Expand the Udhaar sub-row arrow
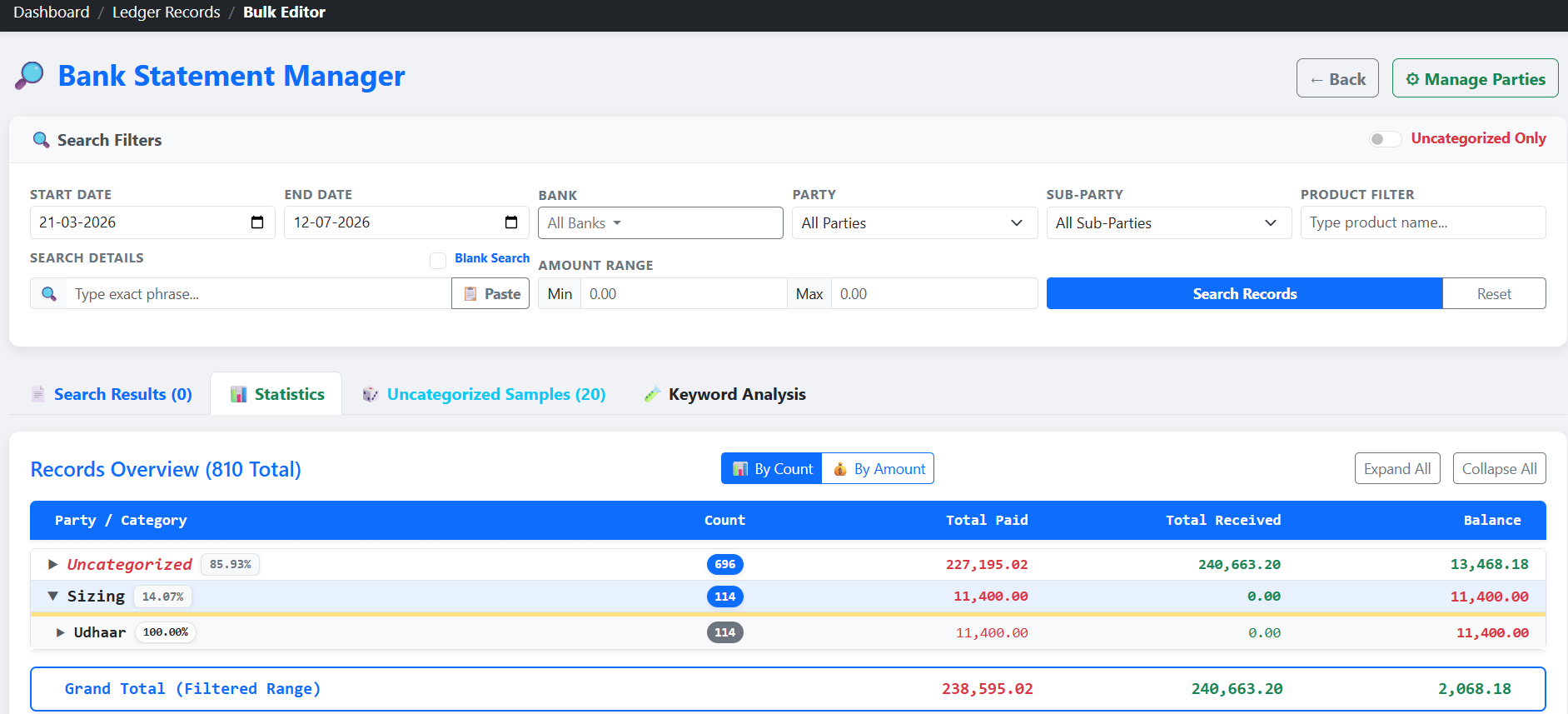 tap(60, 632)
